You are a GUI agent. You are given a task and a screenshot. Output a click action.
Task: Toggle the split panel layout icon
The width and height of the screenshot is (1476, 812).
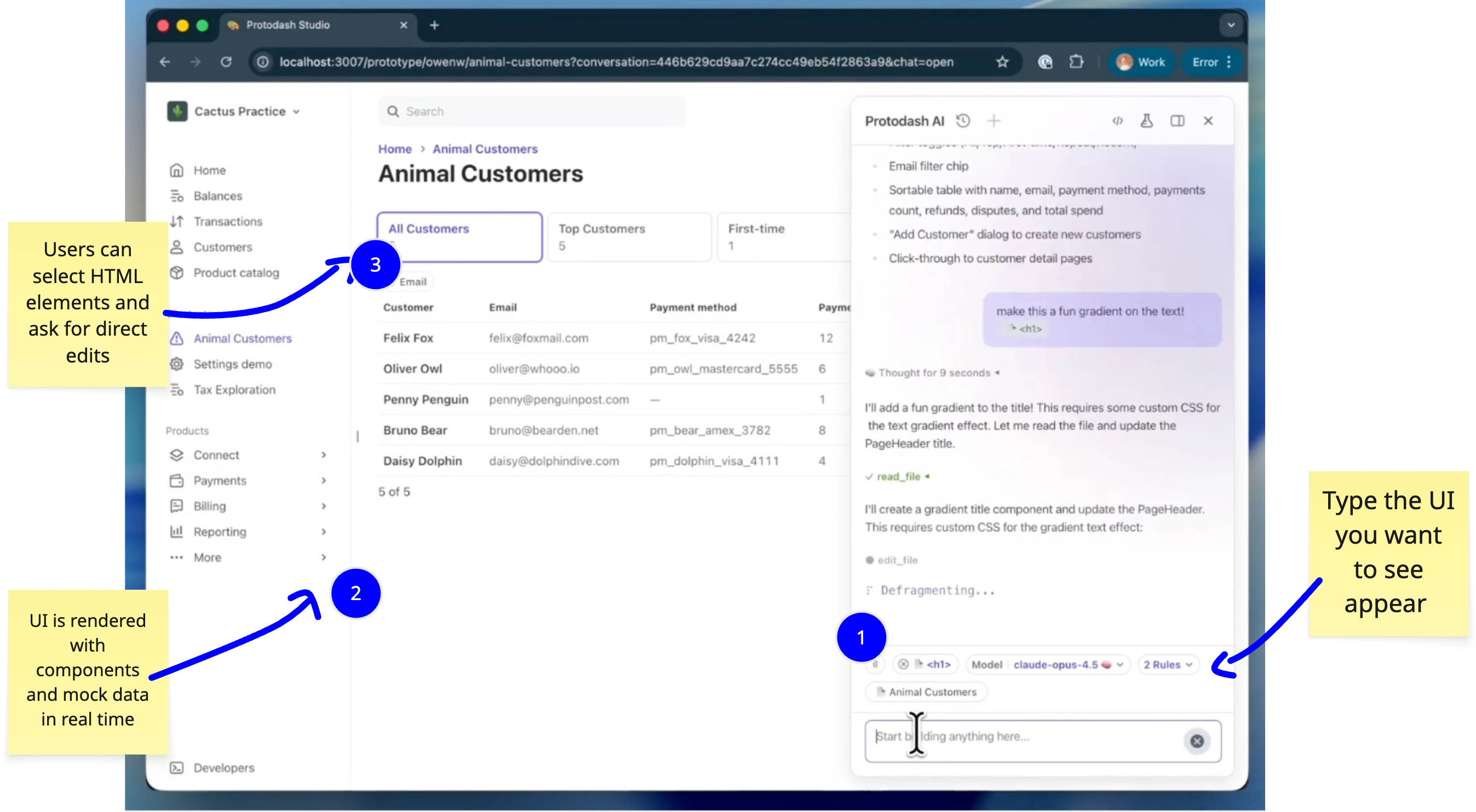[1178, 121]
